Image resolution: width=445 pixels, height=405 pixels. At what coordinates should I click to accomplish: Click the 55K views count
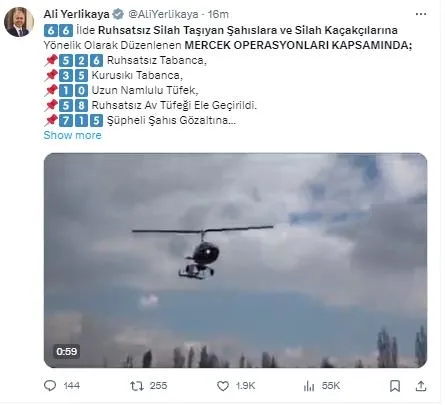click(331, 386)
